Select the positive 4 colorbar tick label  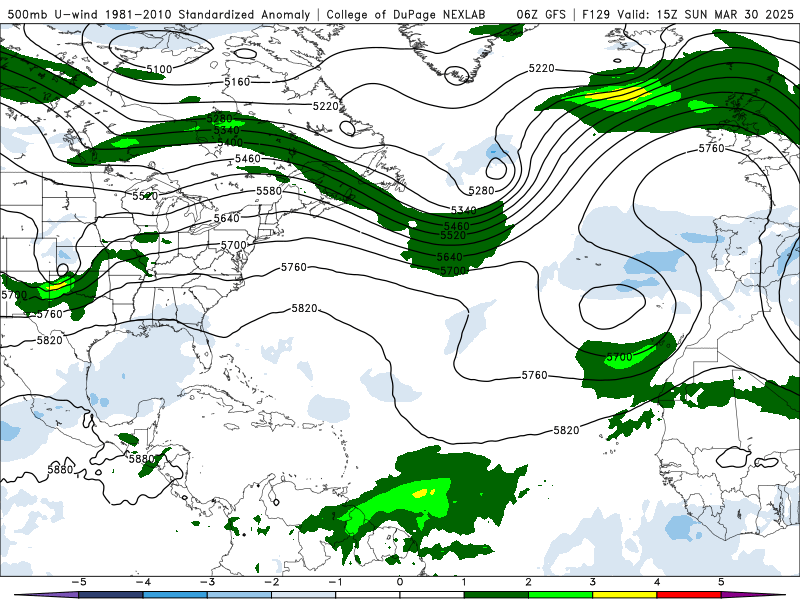click(657, 582)
